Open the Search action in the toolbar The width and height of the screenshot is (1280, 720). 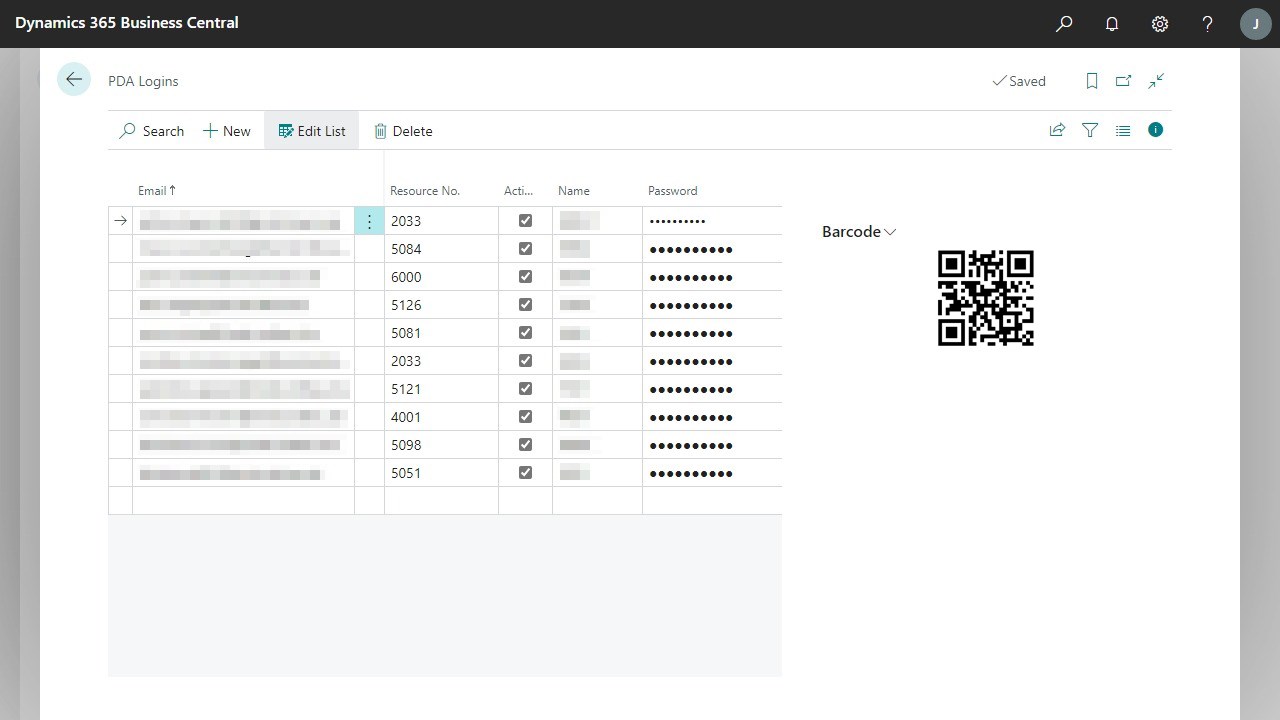(151, 130)
